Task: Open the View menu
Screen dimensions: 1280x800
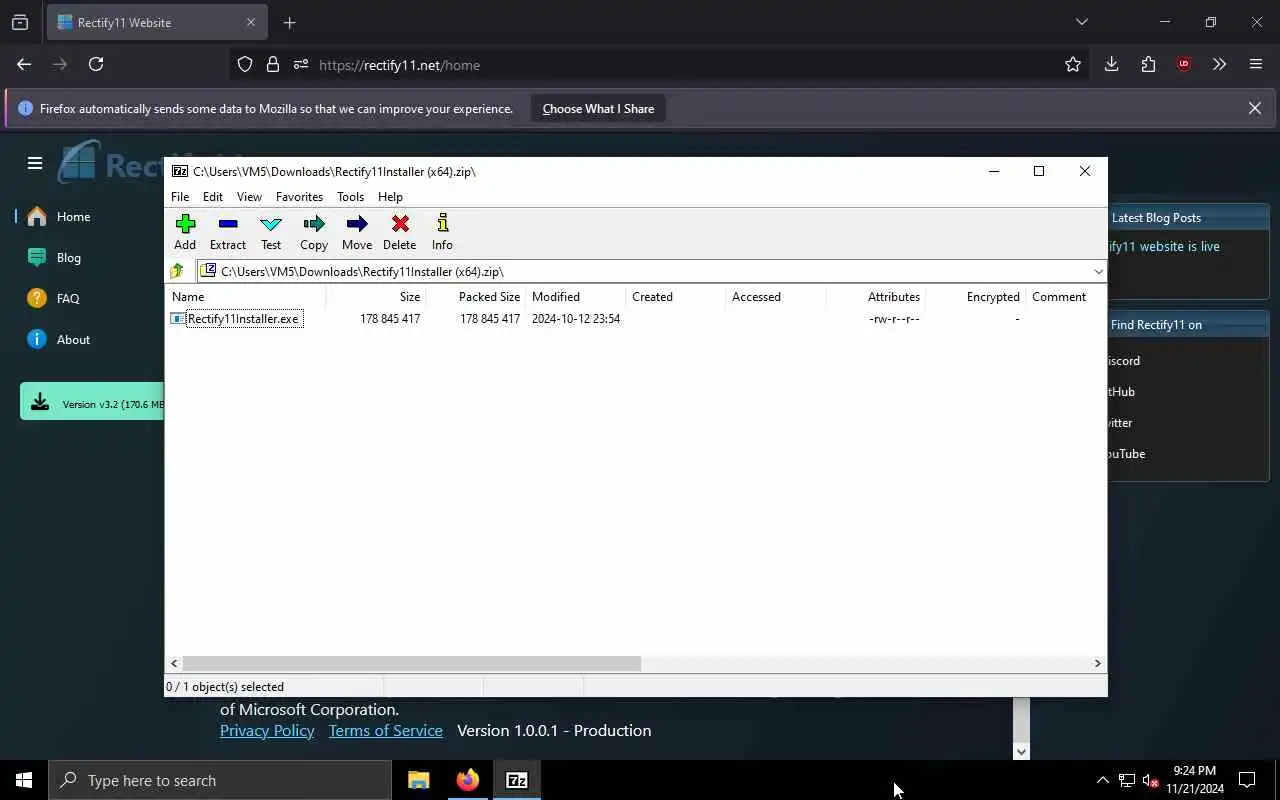Action: tap(249, 197)
